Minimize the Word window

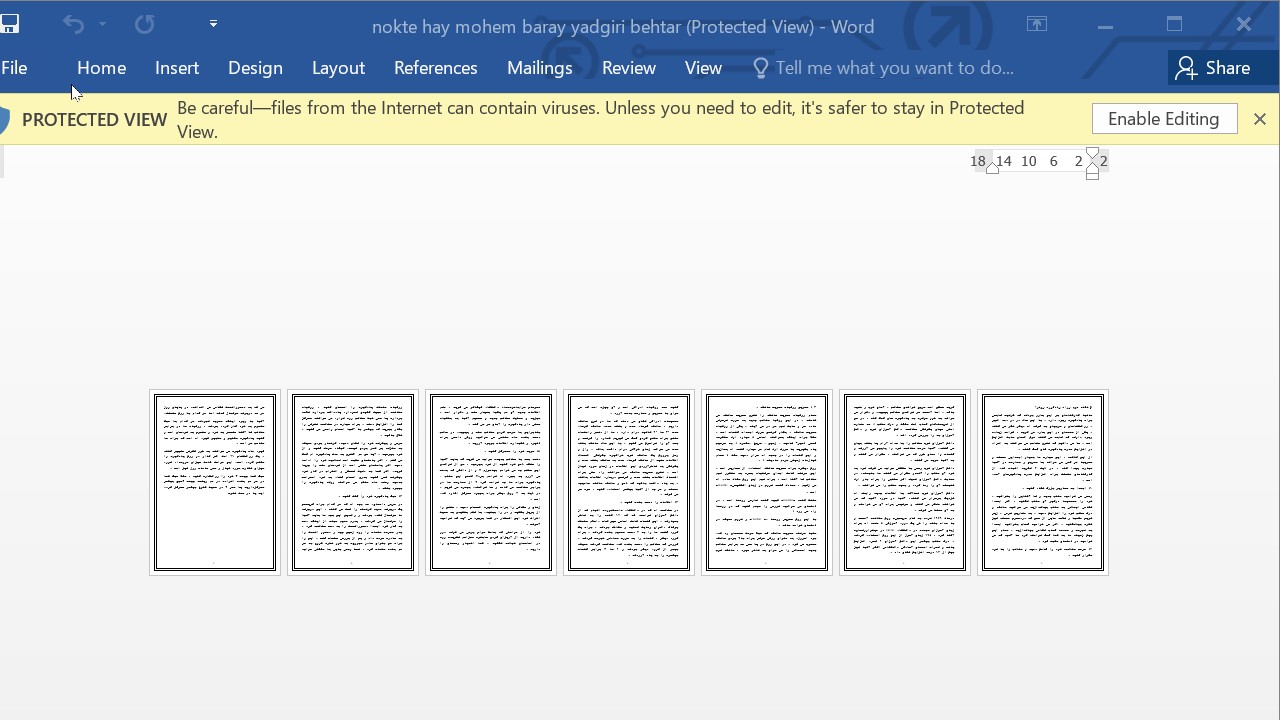[x=1105, y=25]
